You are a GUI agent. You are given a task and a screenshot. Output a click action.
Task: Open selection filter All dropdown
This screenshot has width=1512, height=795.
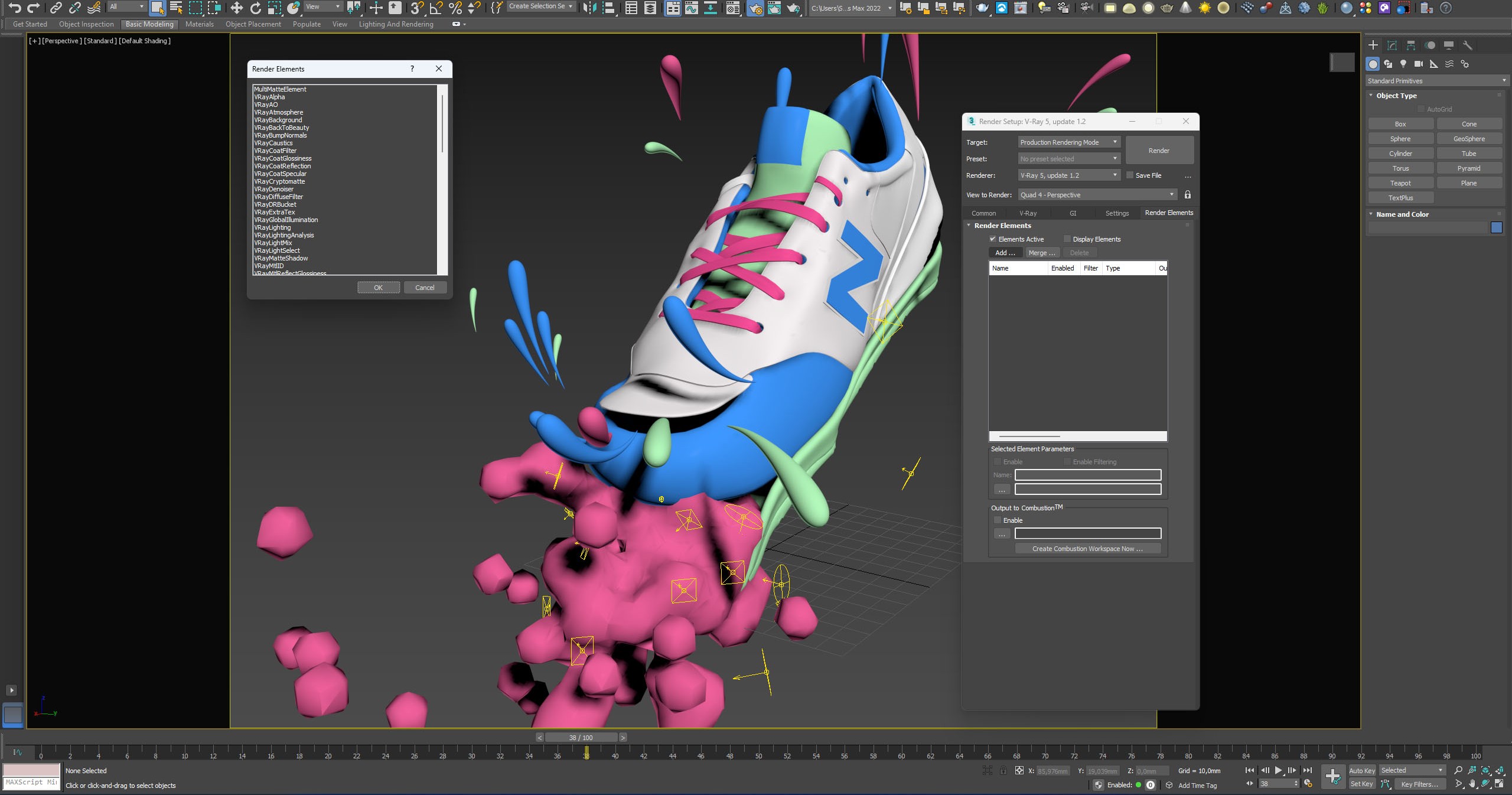(127, 6)
